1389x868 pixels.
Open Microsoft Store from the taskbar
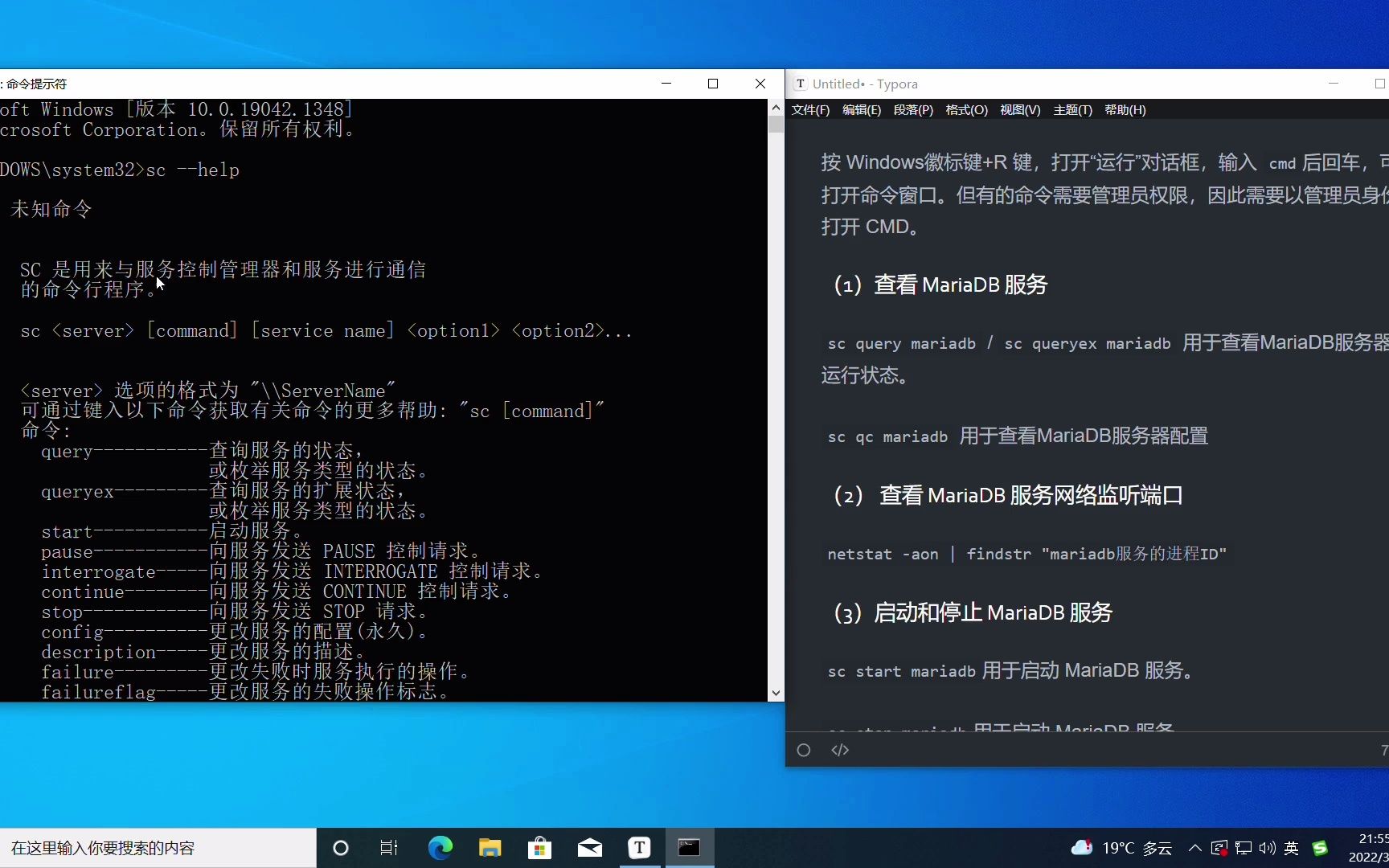[x=539, y=848]
